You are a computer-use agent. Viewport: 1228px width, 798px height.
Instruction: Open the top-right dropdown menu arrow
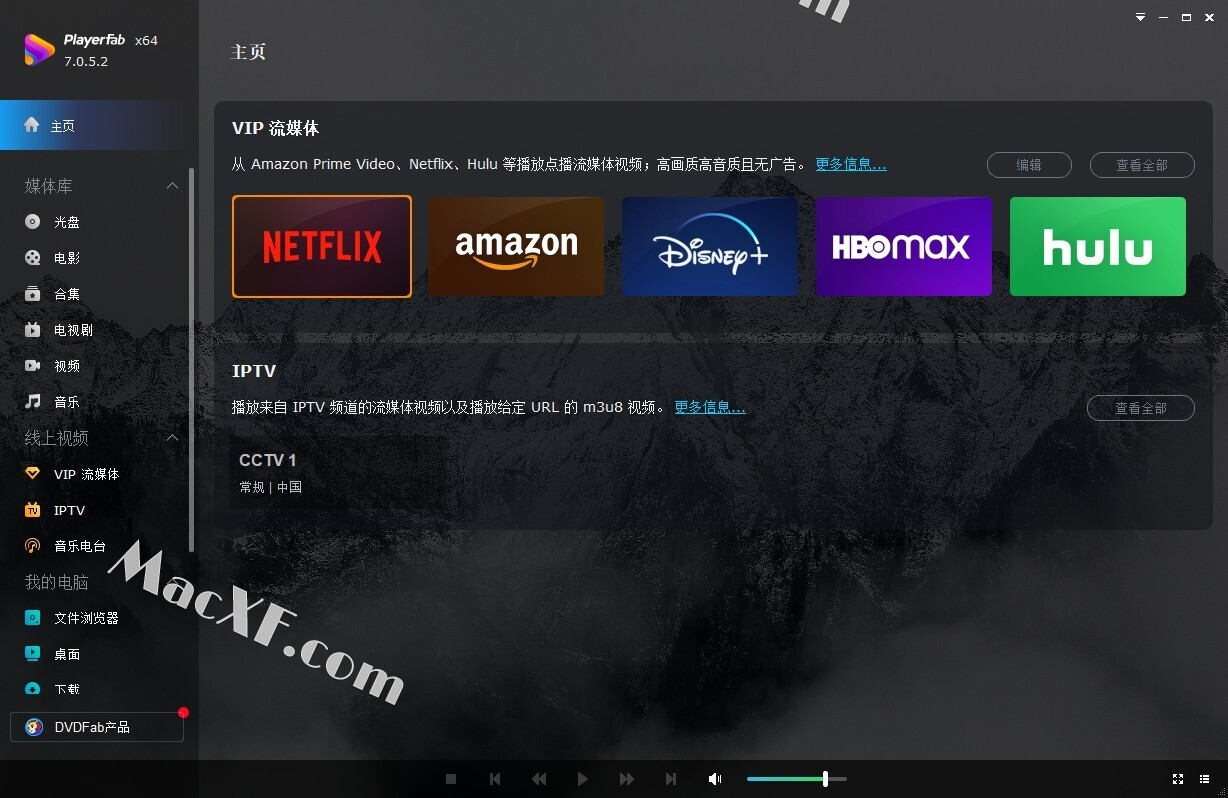pos(1140,18)
